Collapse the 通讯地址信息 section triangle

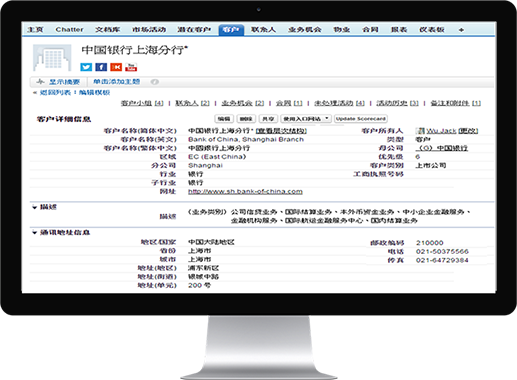click(34, 232)
